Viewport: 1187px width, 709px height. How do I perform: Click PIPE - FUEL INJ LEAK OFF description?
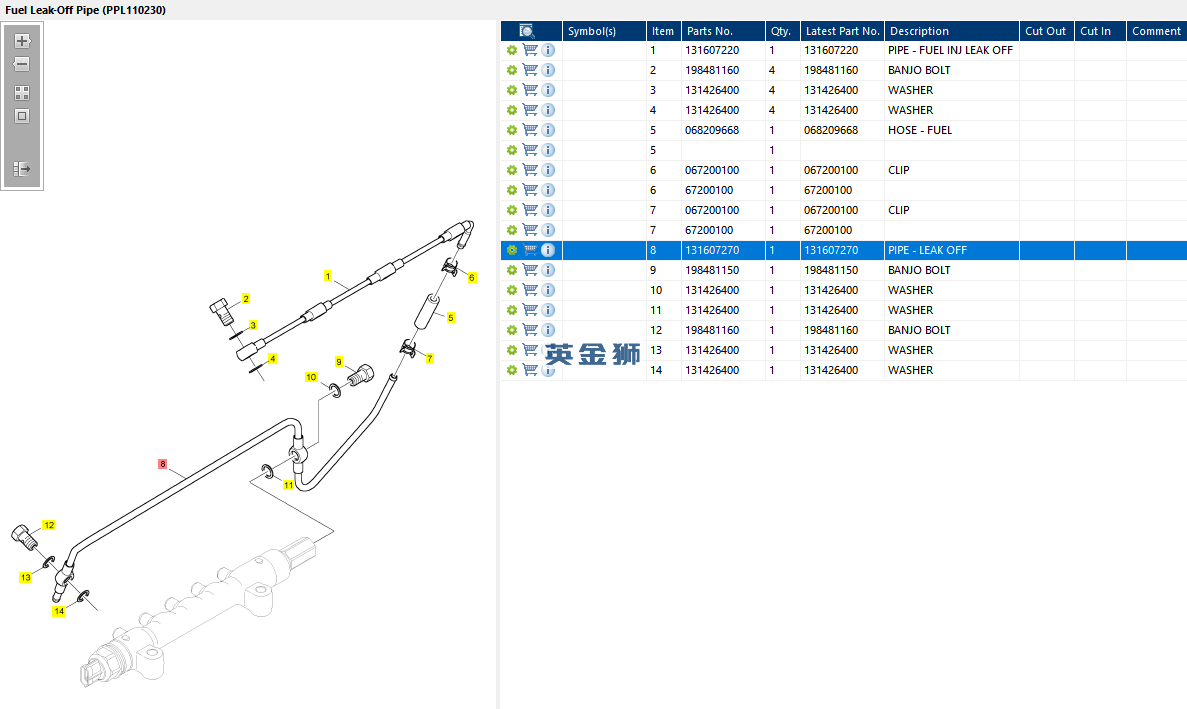(x=950, y=50)
